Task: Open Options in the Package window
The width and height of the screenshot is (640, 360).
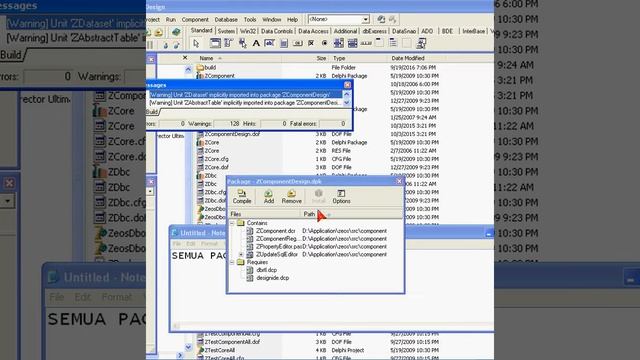Action: pos(341,196)
